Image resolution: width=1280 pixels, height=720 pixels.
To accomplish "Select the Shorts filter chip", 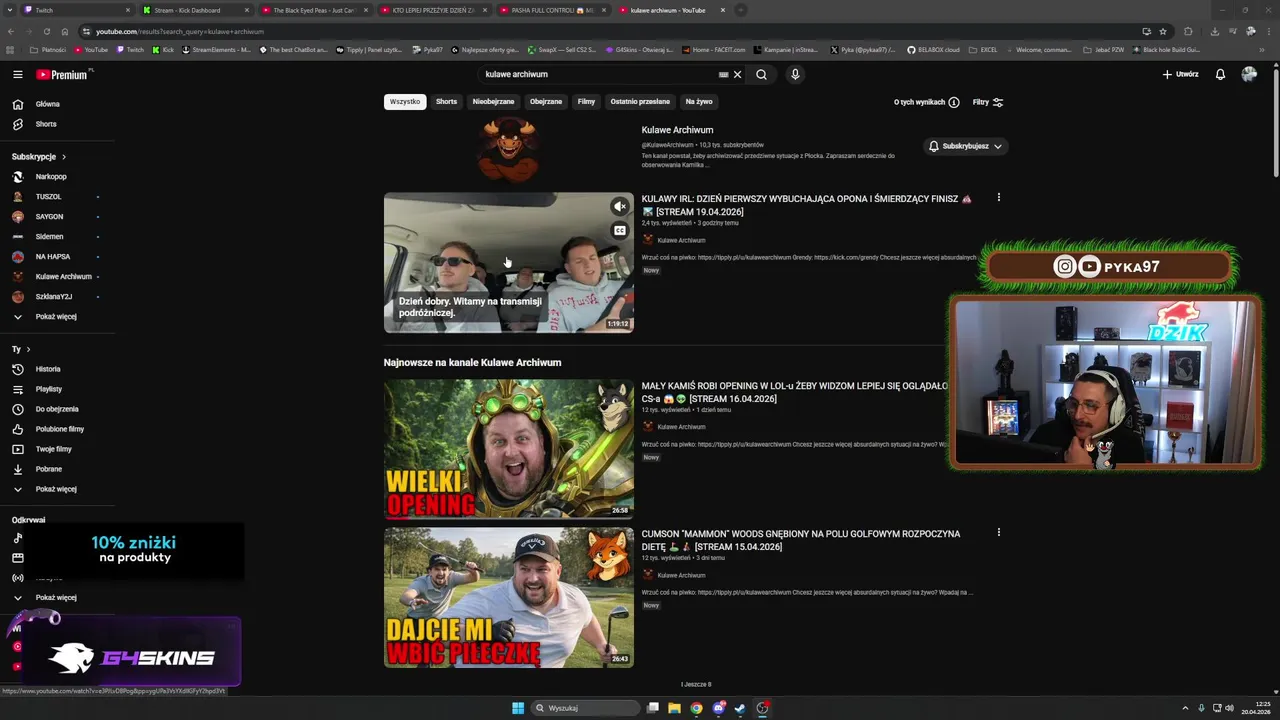I will (x=446, y=101).
